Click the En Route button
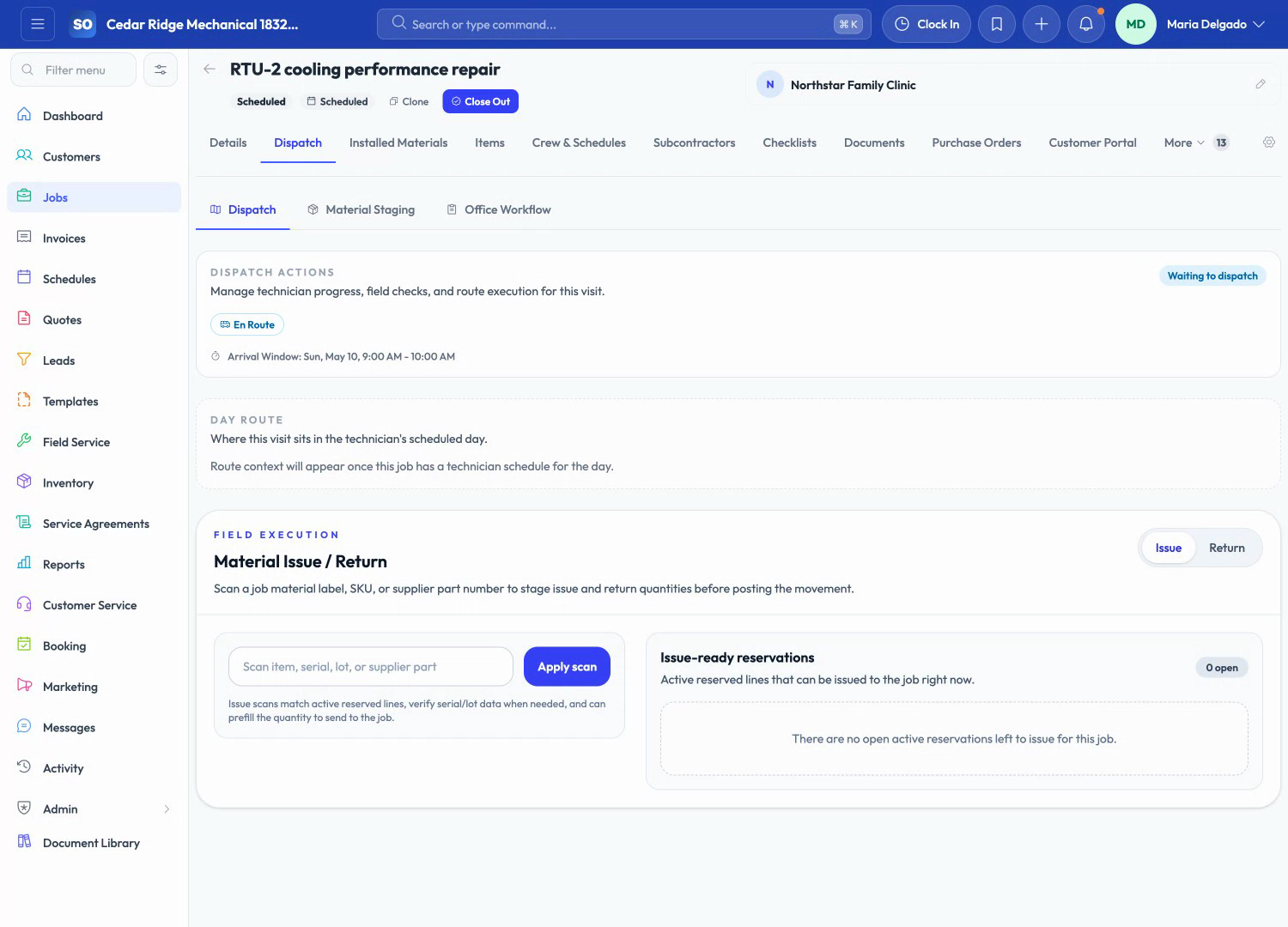 (247, 324)
